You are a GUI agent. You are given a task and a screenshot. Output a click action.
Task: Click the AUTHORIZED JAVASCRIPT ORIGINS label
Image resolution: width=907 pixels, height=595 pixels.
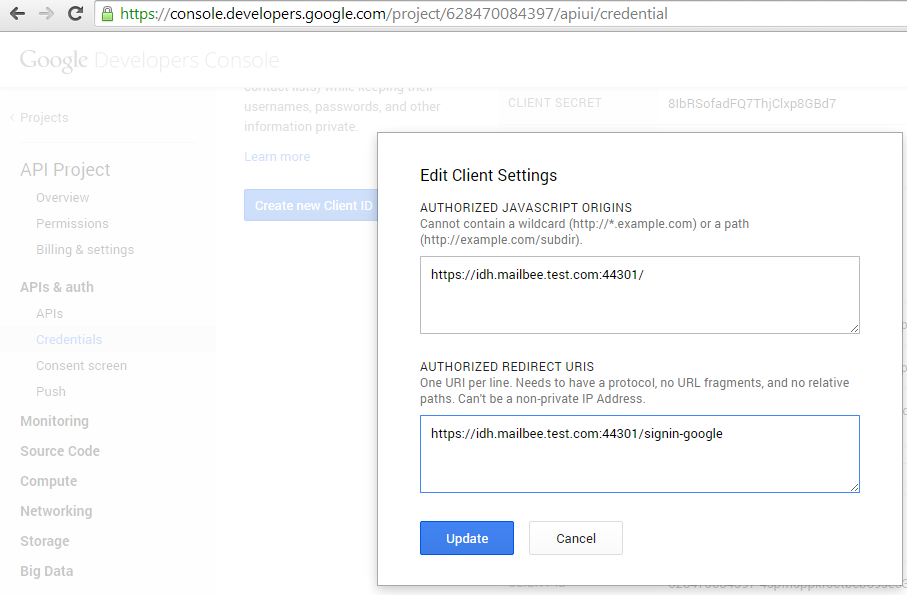526,208
